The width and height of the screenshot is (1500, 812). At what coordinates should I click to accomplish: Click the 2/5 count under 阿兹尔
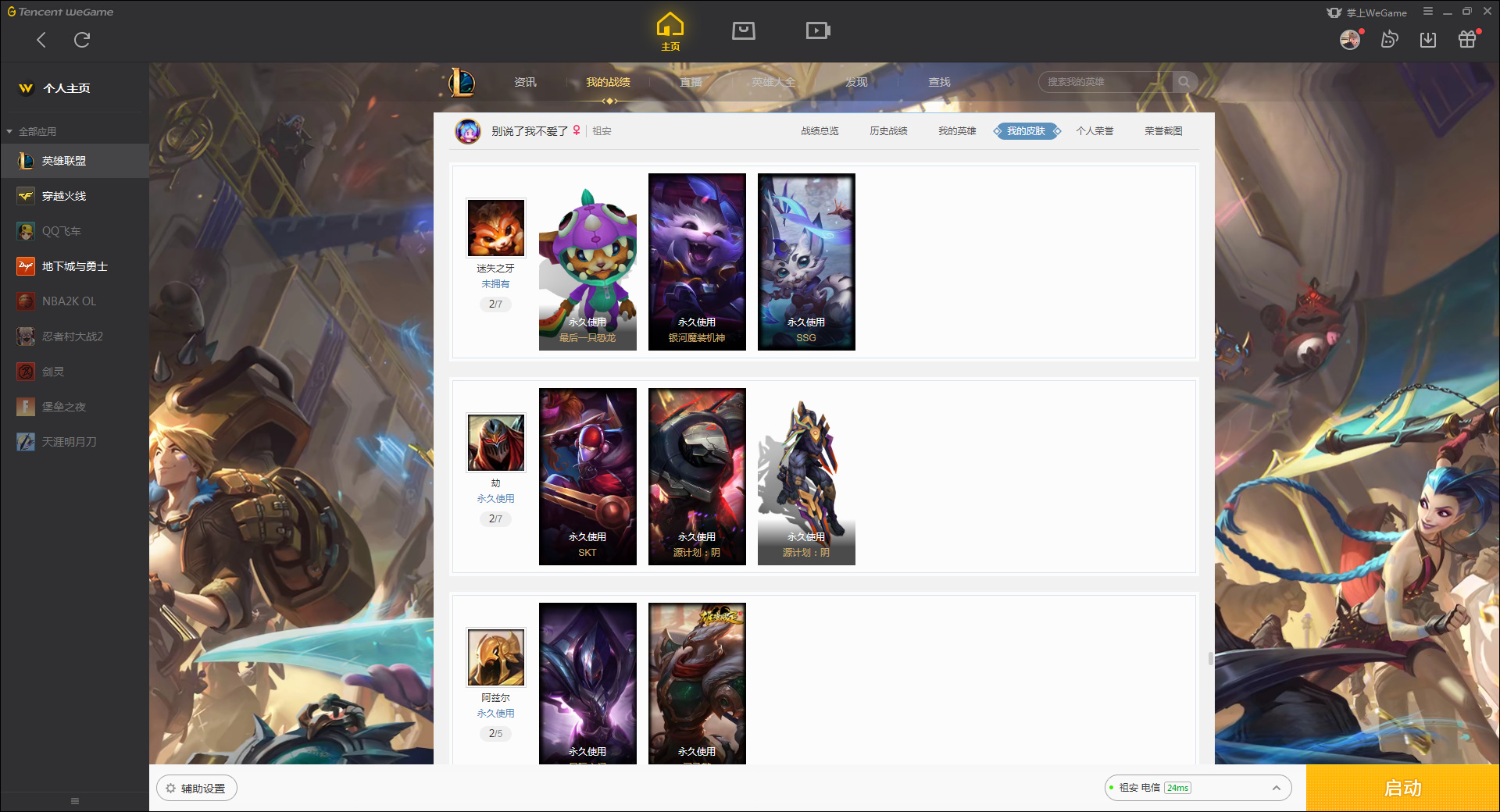(495, 734)
